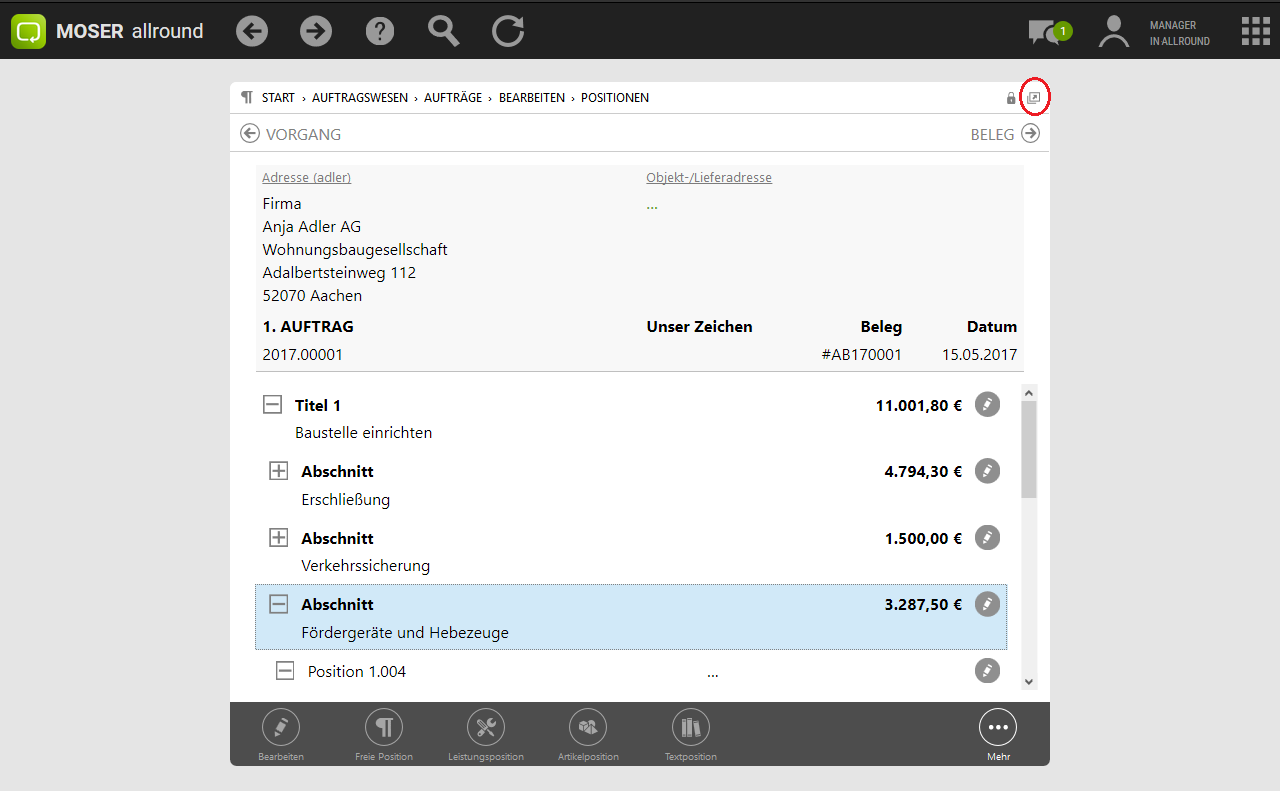The height and width of the screenshot is (791, 1280).
Task: Go to AUFTRAGSWESEN in breadcrumb
Action: (x=359, y=98)
